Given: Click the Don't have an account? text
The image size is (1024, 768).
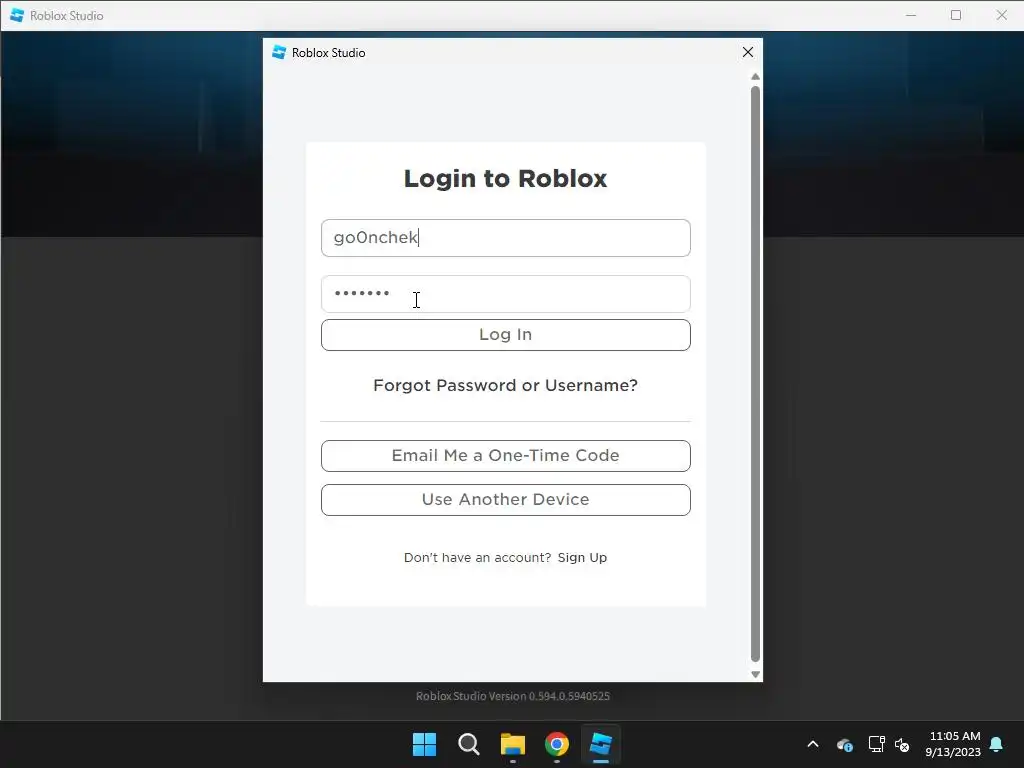Looking at the screenshot, I should point(477,558).
